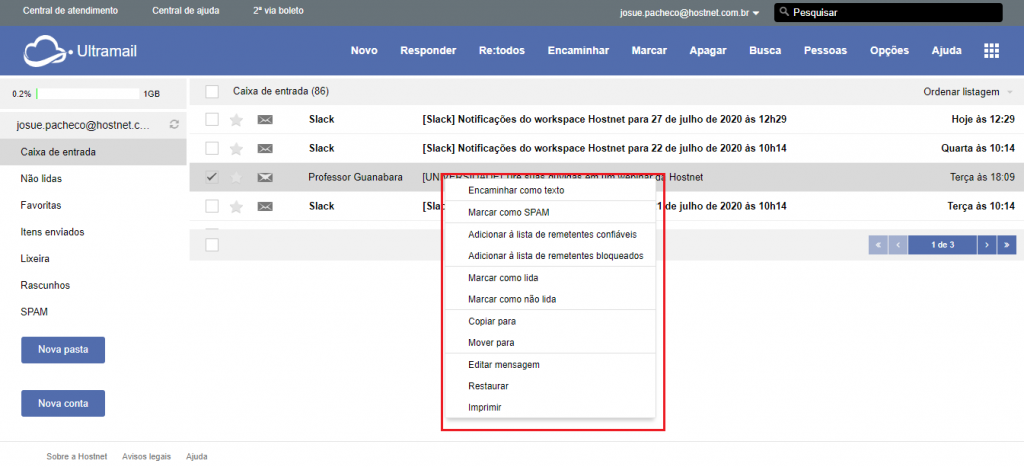This screenshot has width=1024, height=467.
Task: Open the Ordenar listagem dropdown
Action: pos(967,92)
